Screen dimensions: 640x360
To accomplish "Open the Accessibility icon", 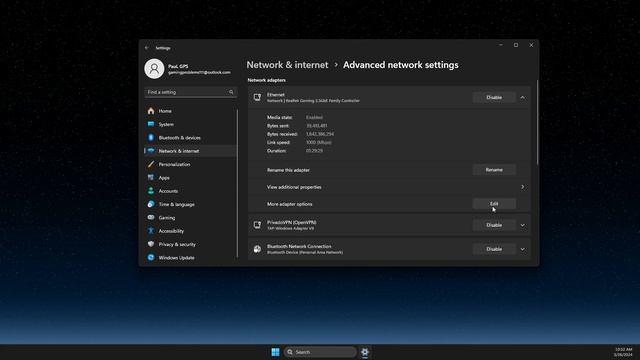I will pos(151,231).
